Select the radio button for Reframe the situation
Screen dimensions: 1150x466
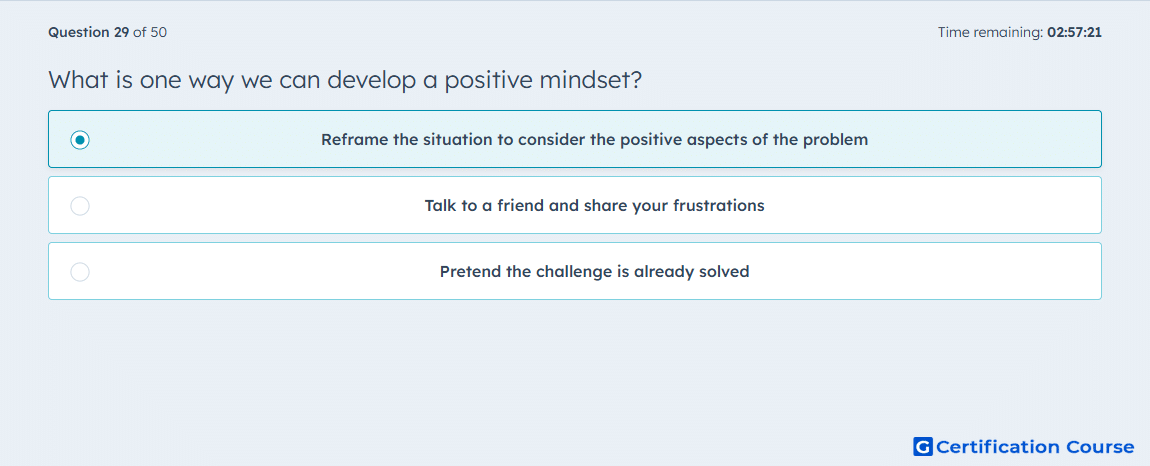point(80,139)
